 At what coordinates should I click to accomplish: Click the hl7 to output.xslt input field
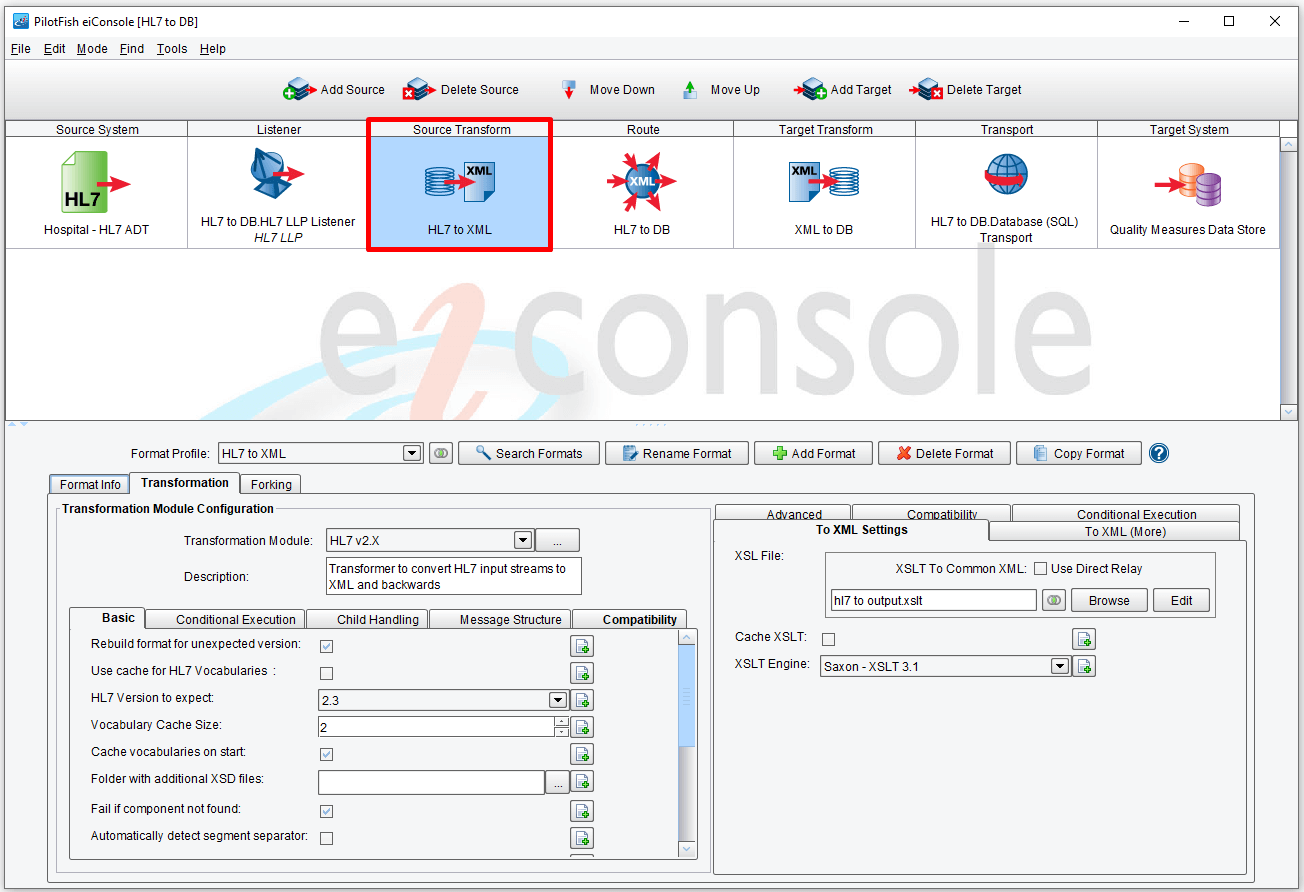933,600
